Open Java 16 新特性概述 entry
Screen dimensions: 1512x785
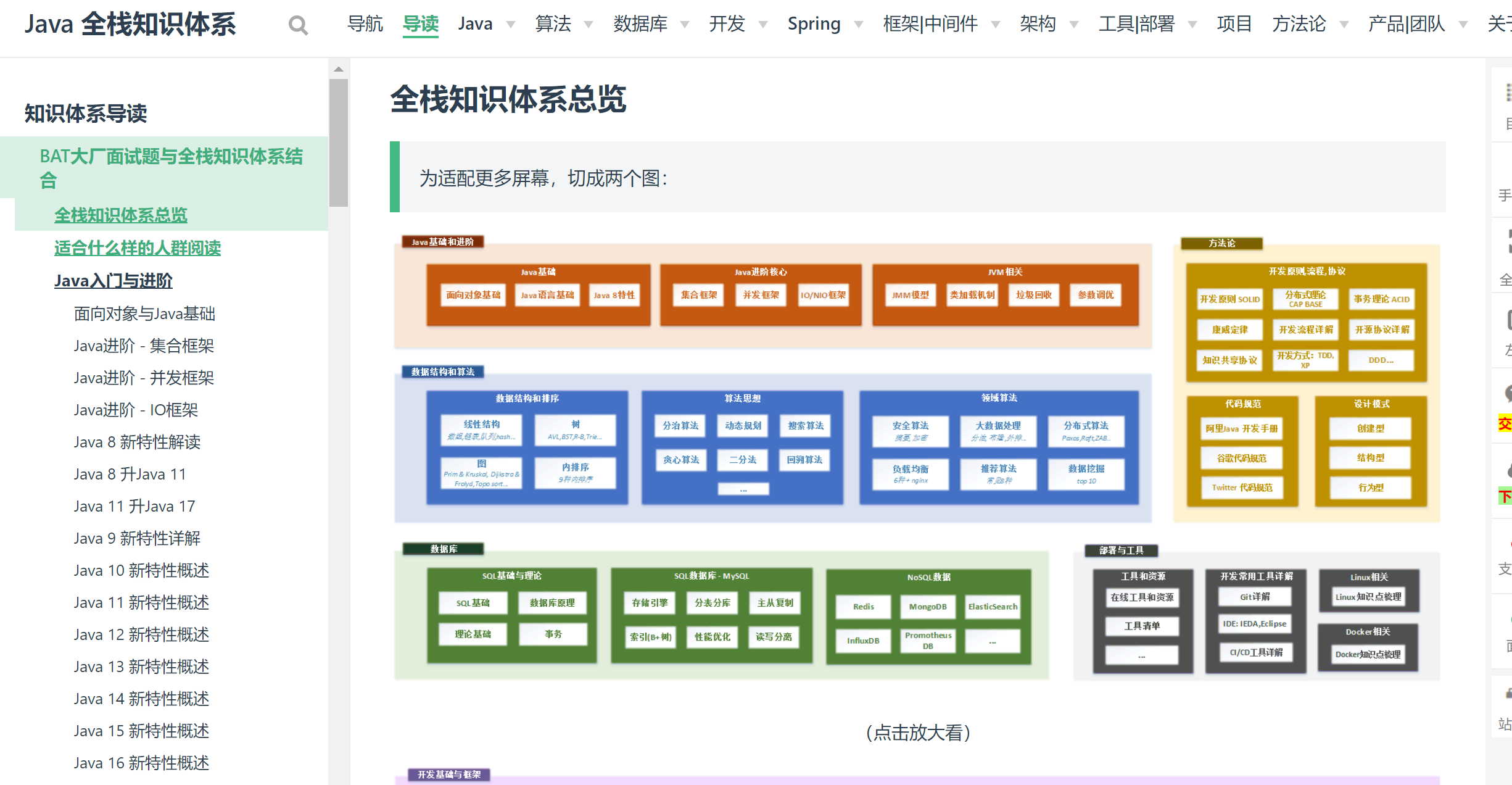pyautogui.click(x=141, y=763)
